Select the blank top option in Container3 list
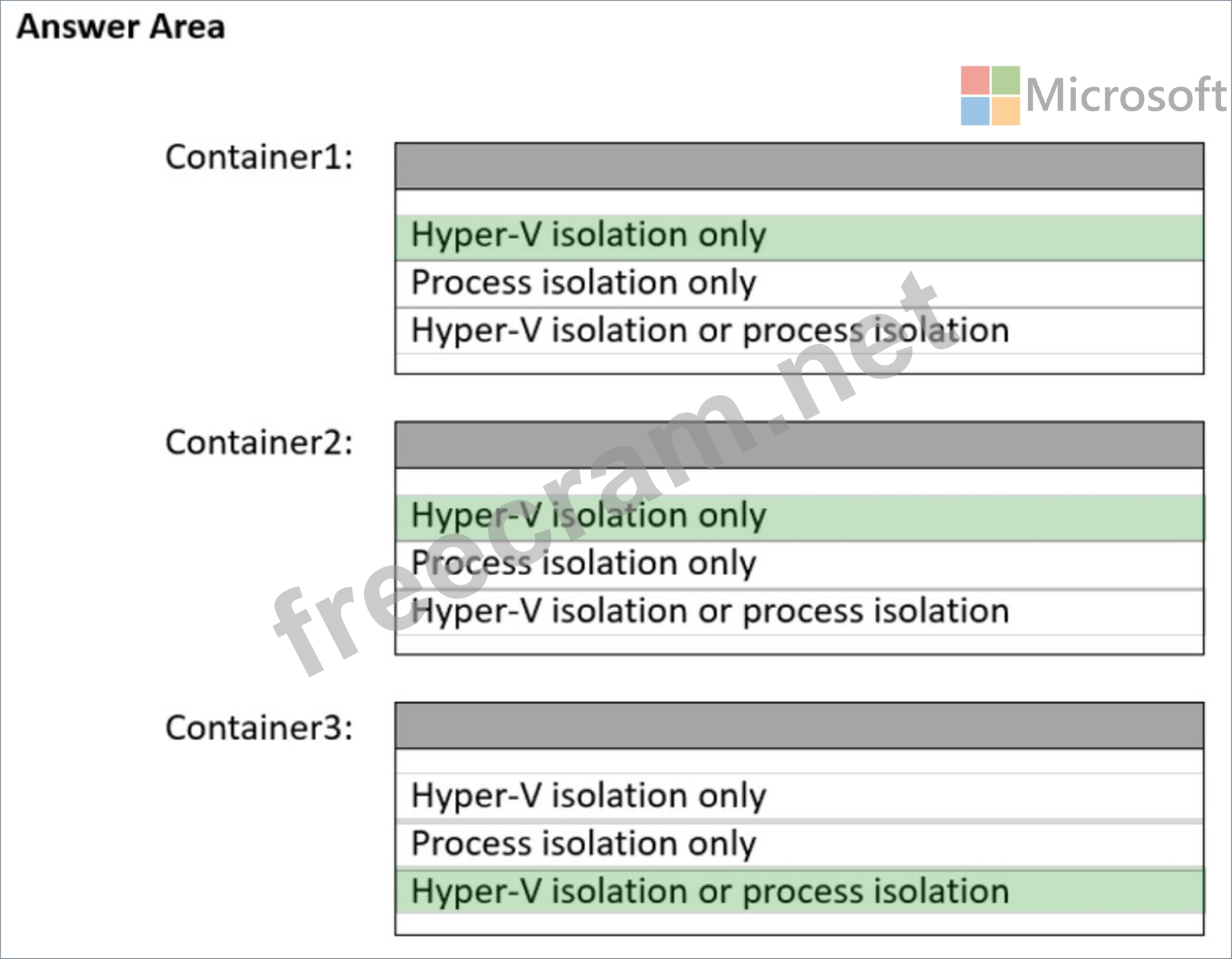Image resolution: width=1232 pixels, height=959 pixels. (x=798, y=761)
